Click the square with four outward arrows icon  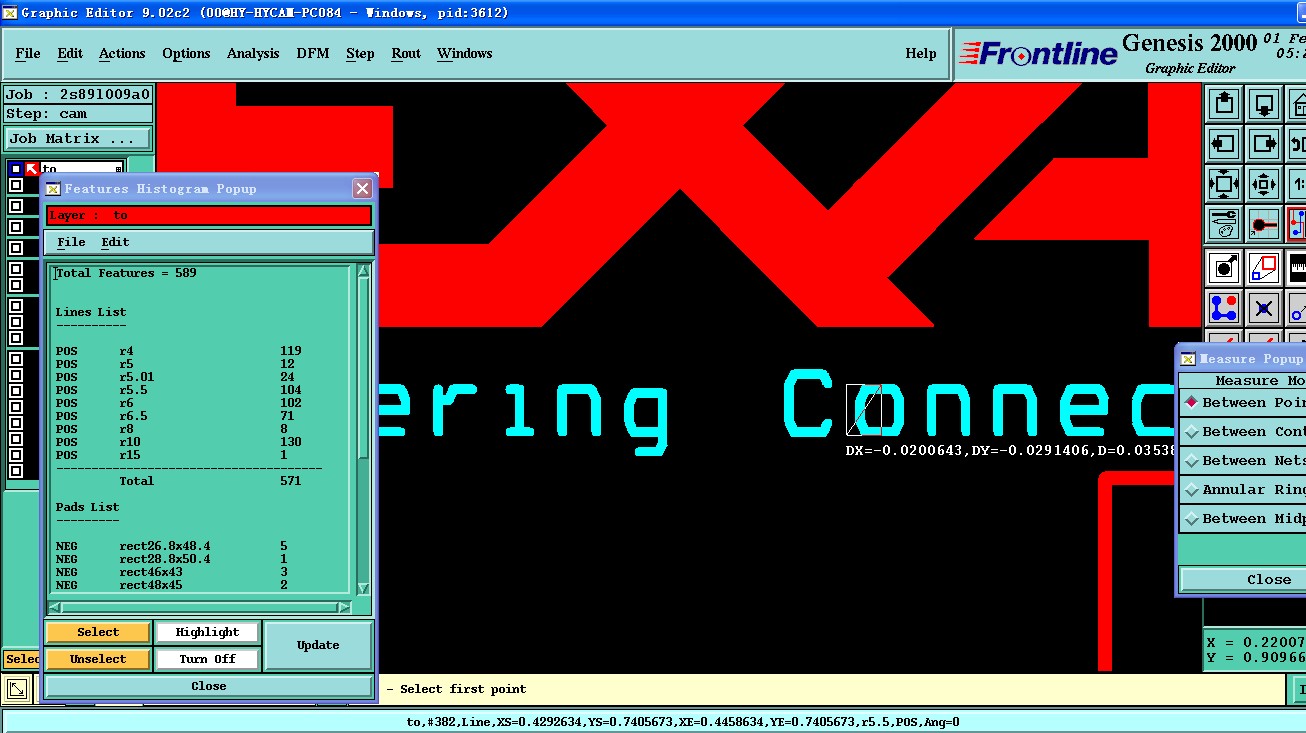[x=1224, y=184]
